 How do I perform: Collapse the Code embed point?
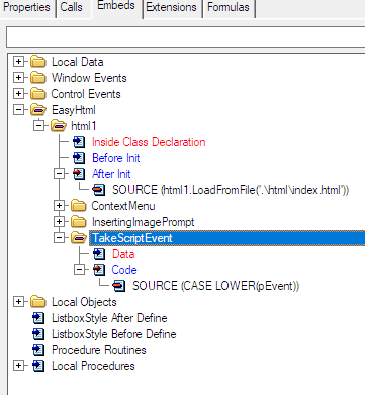(x=79, y=270)
